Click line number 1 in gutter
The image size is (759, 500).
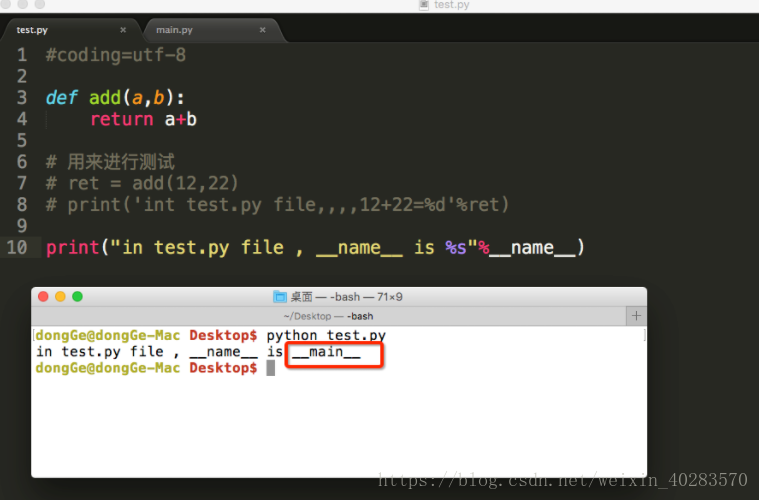(x=22, y=55)
